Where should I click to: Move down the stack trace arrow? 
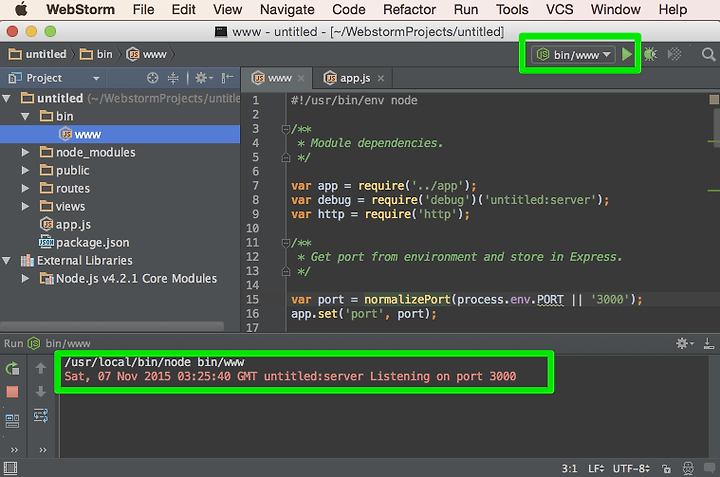(x=41, y=392)
